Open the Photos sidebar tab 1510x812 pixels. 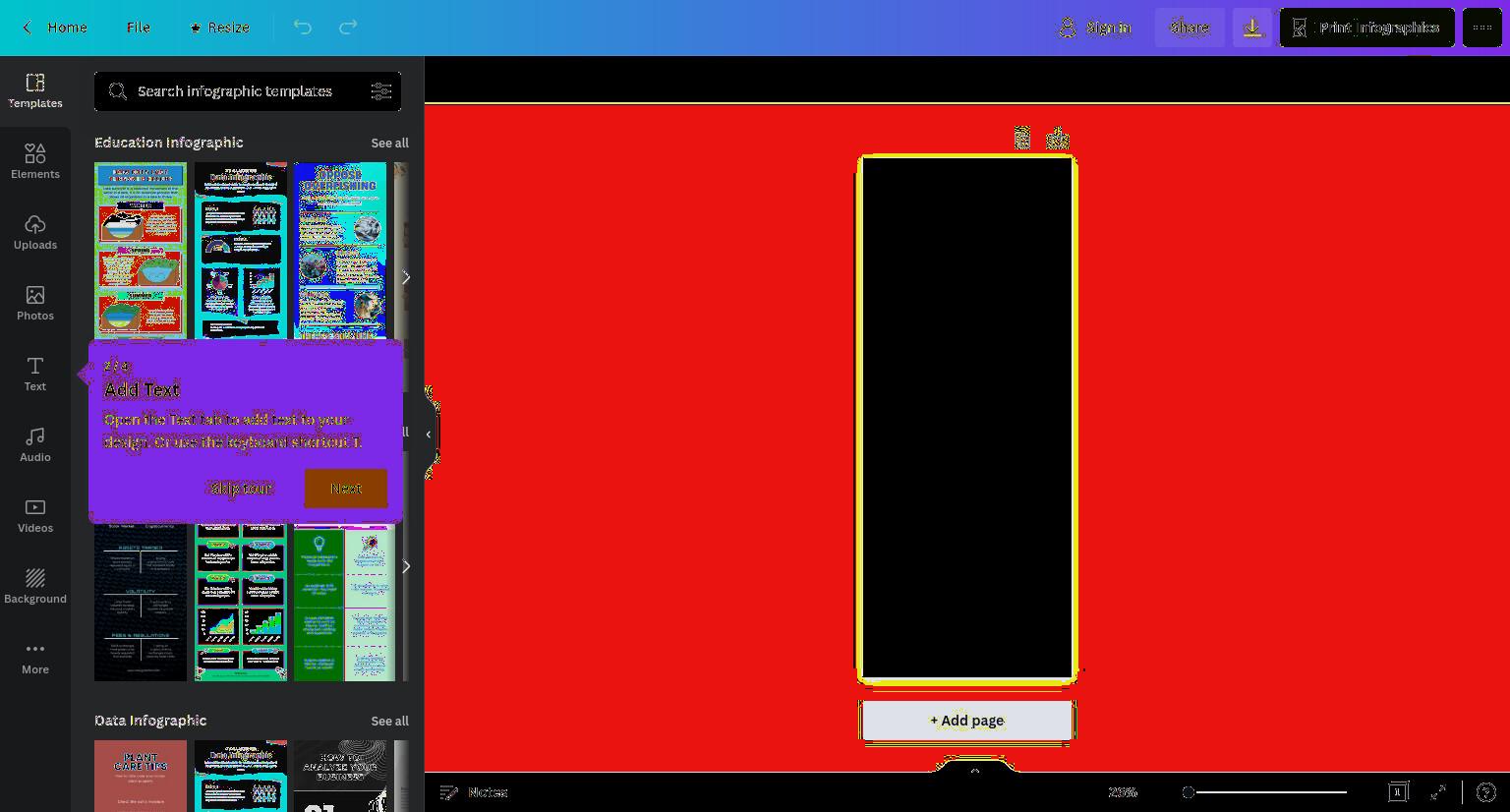click(35, 303)
